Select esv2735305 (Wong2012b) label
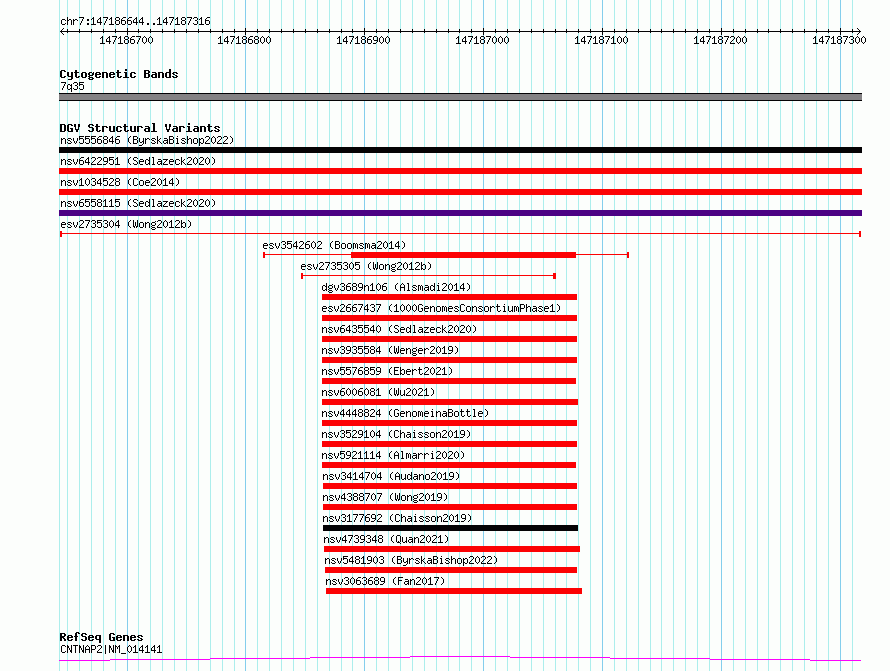The image size is (890, 671). (366, 266)
